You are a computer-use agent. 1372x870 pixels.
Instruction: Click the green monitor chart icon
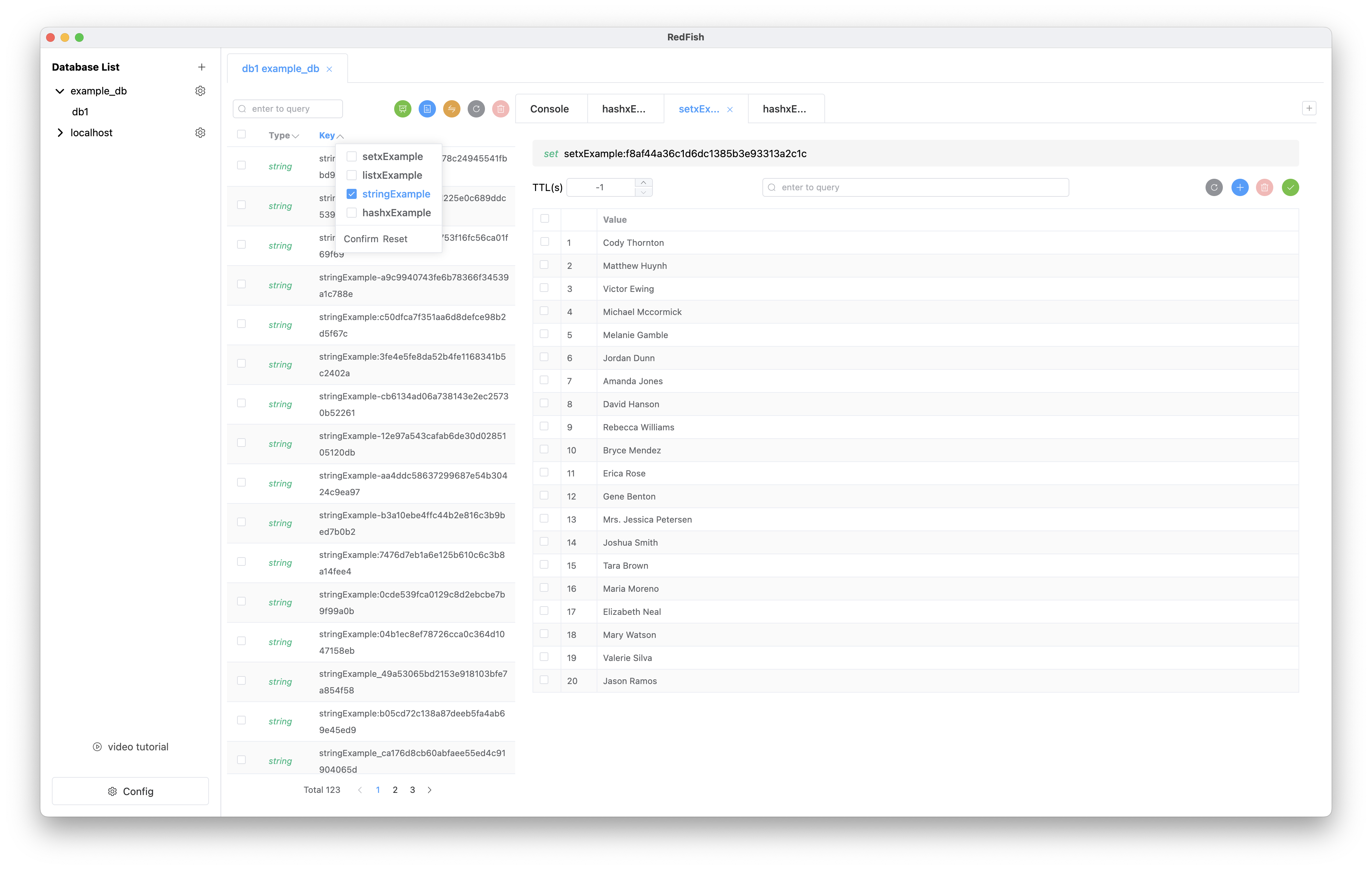pyautogui.click(x=402, y=109)
